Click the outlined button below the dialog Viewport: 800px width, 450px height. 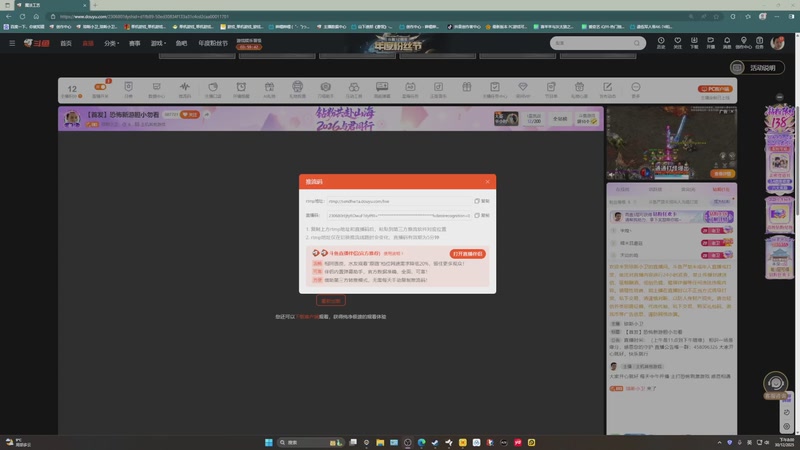tap(331, 301)
